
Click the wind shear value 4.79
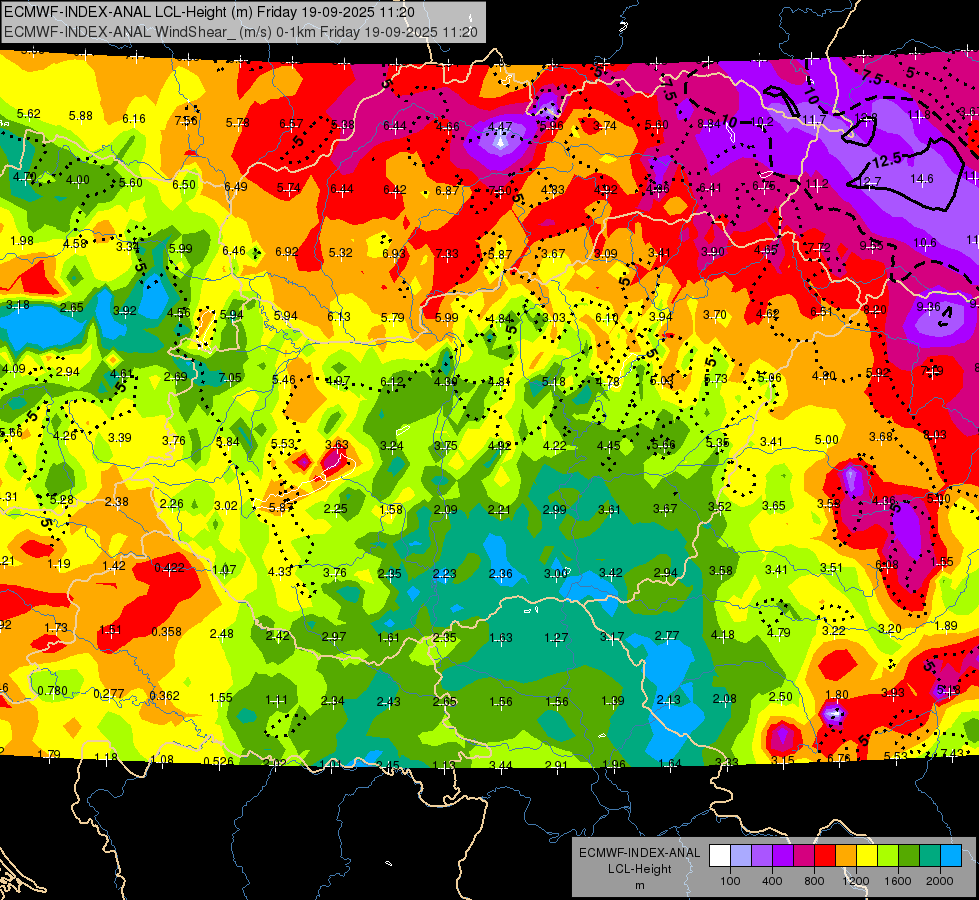pyautogui.click(x=779, y=633)
